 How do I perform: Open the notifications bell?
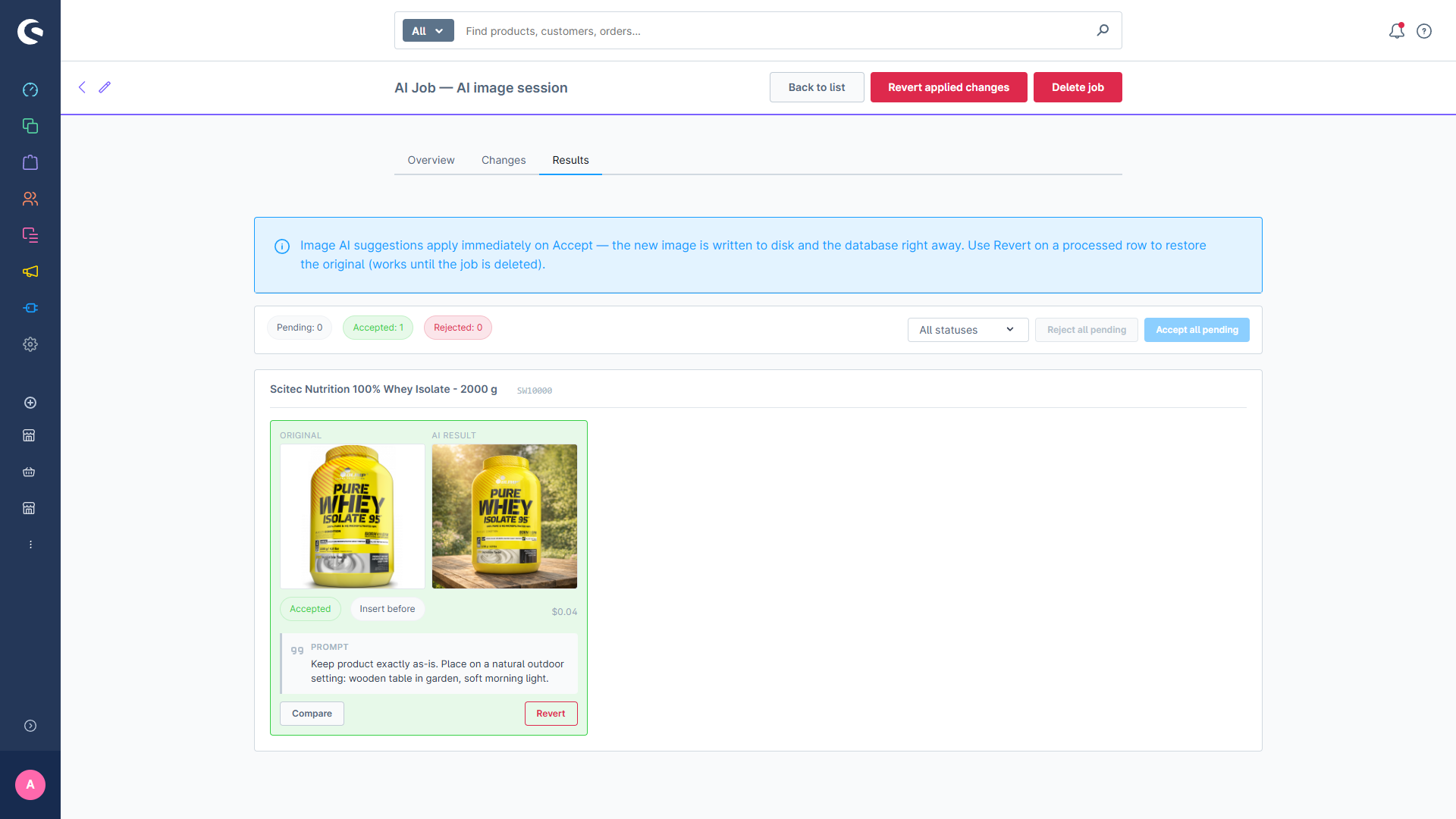pyautogui.click(x=1397, y=31)
